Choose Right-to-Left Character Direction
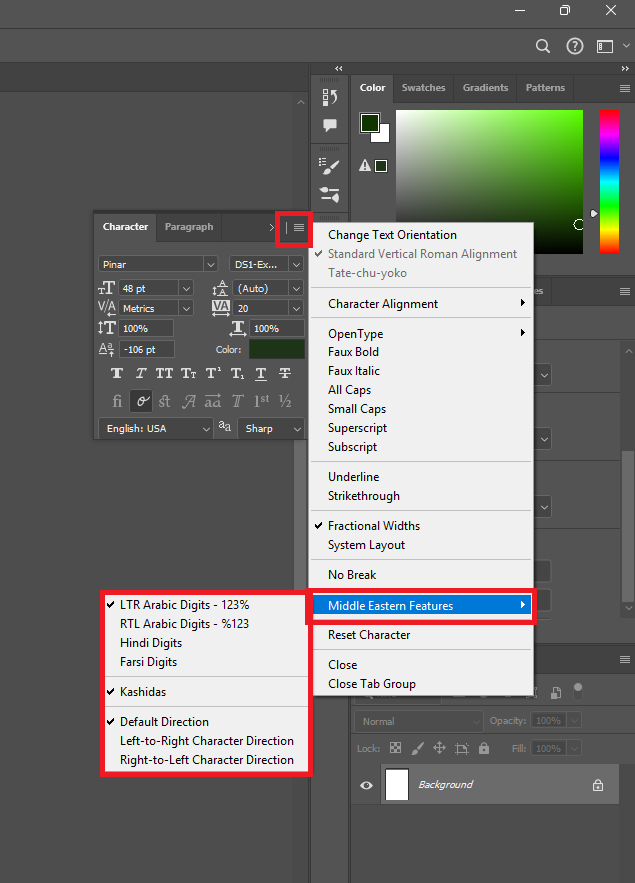The width and height of the screenshot is (635, 883). pyautogui.click(x=206, y=760)
